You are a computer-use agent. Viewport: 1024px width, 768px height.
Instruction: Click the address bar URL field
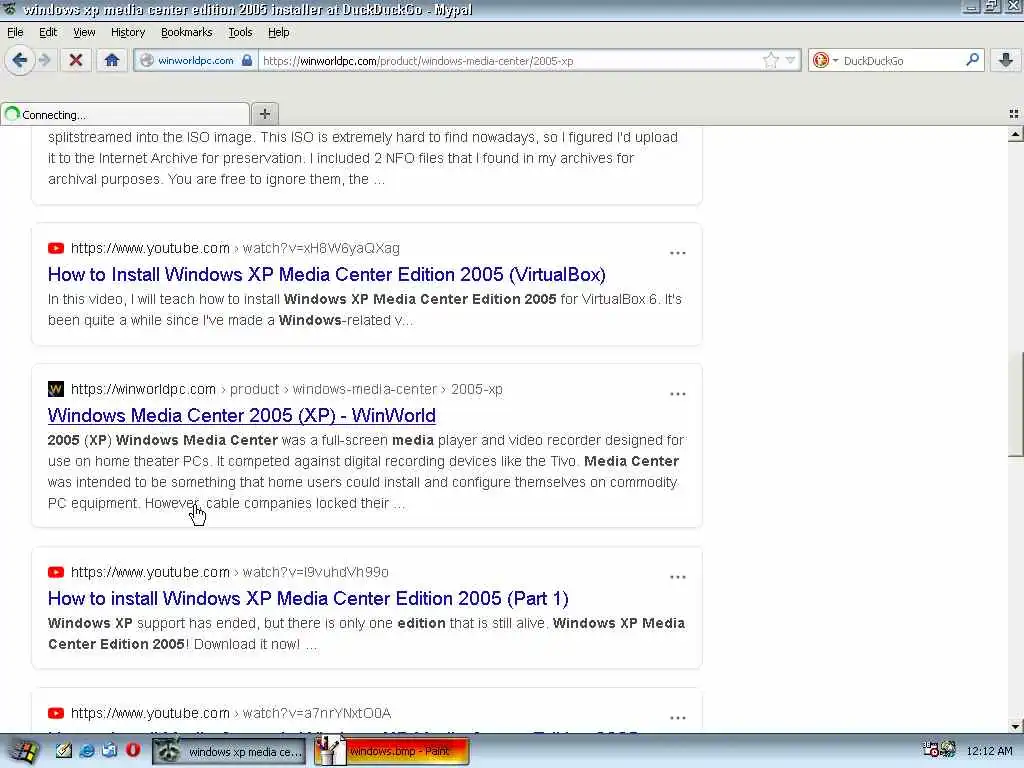click(x=509, y=61)
